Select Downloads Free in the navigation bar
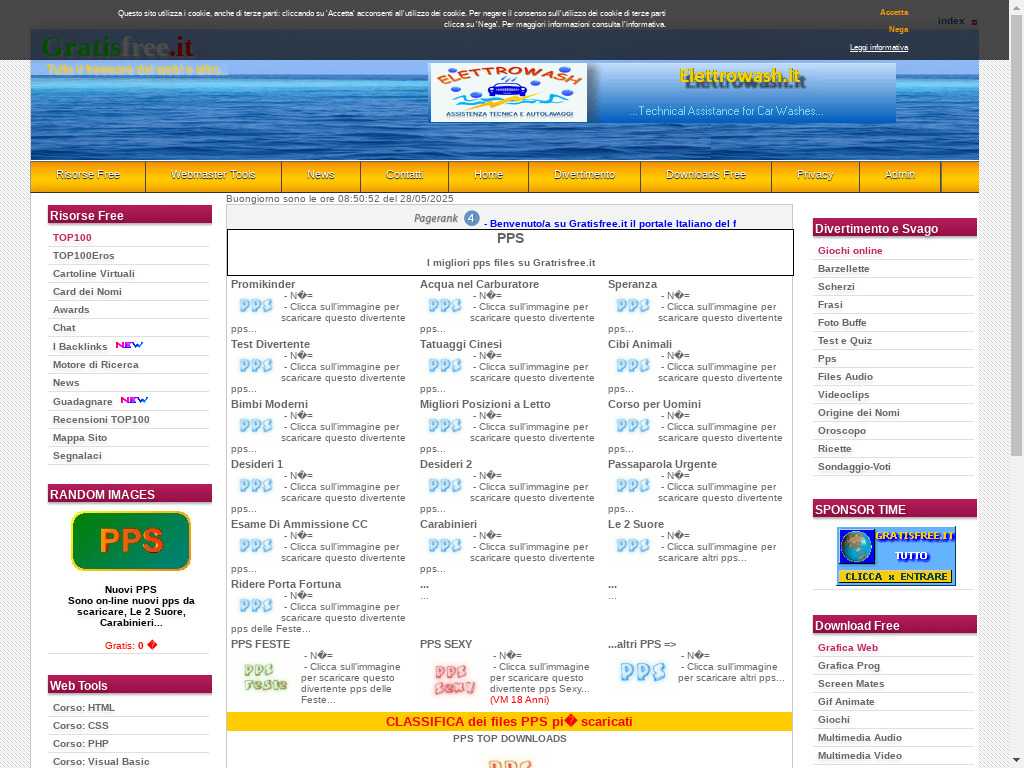This screenshot has width=1024, height=768. (x=706, y=175)
